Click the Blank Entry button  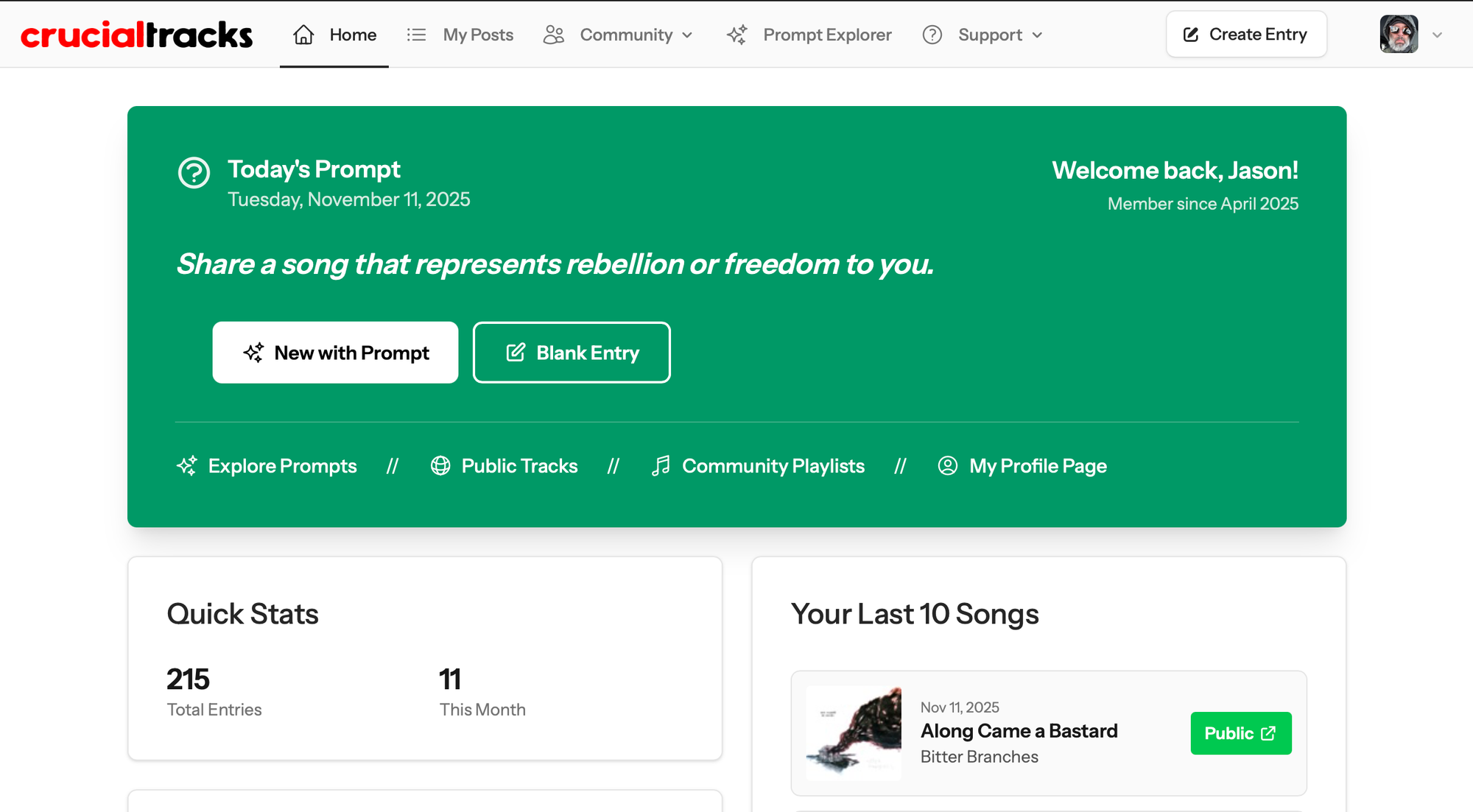[x=572, y=353]
